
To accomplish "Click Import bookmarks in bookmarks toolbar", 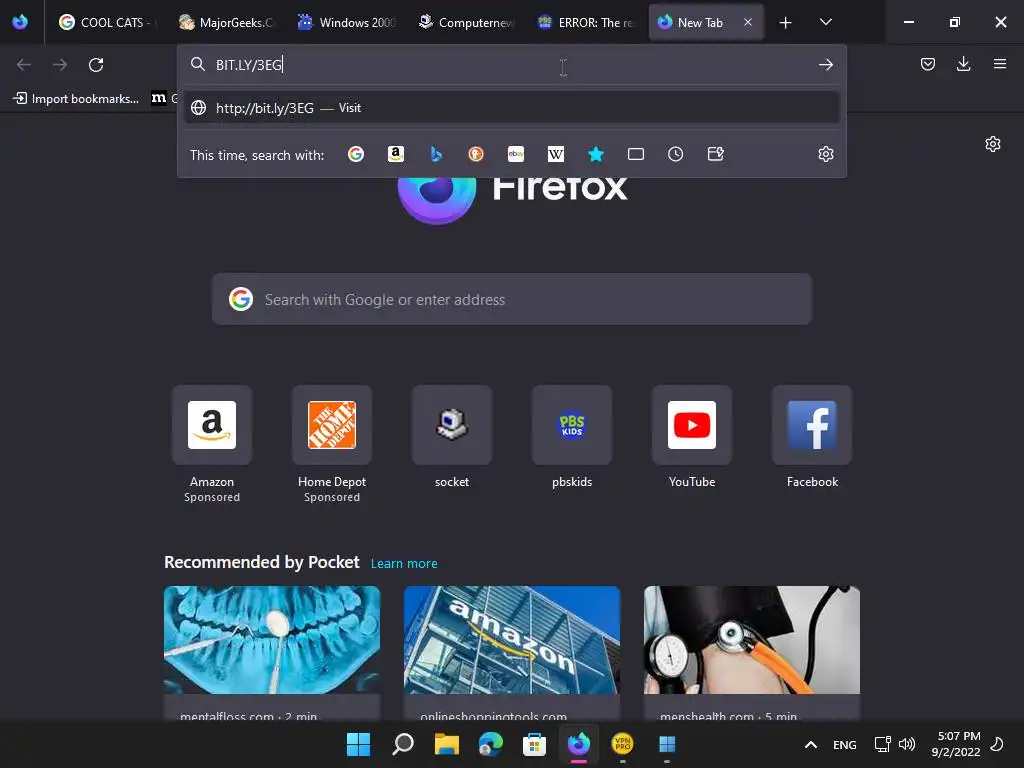I will tap(76, 99).
